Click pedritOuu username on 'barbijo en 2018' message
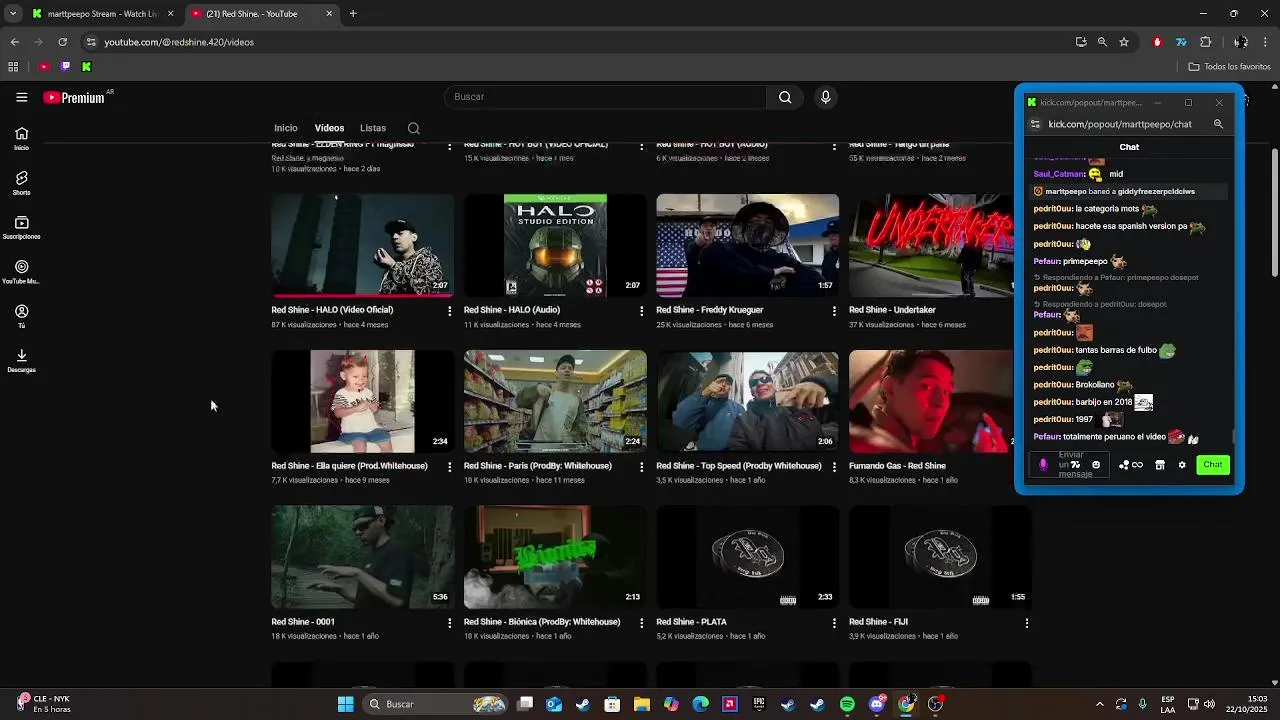Screen dimensions: 1280x720 (x=1053, y=402)
